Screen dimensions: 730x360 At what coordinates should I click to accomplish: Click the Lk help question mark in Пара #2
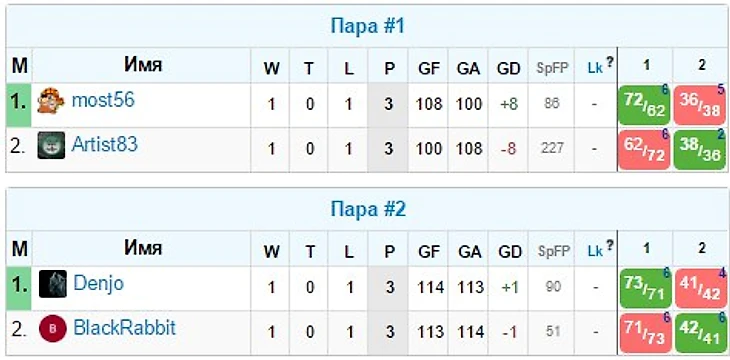coord(609,245)
